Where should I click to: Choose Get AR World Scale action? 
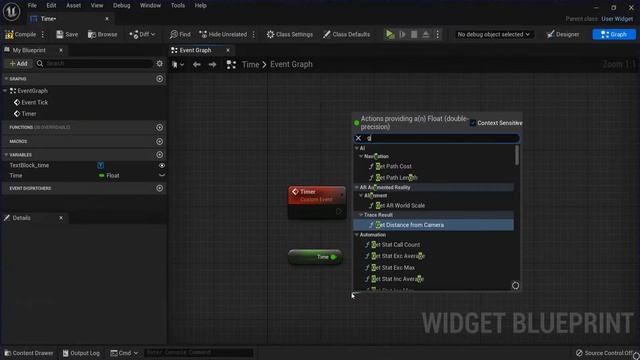tap(400, 206)
